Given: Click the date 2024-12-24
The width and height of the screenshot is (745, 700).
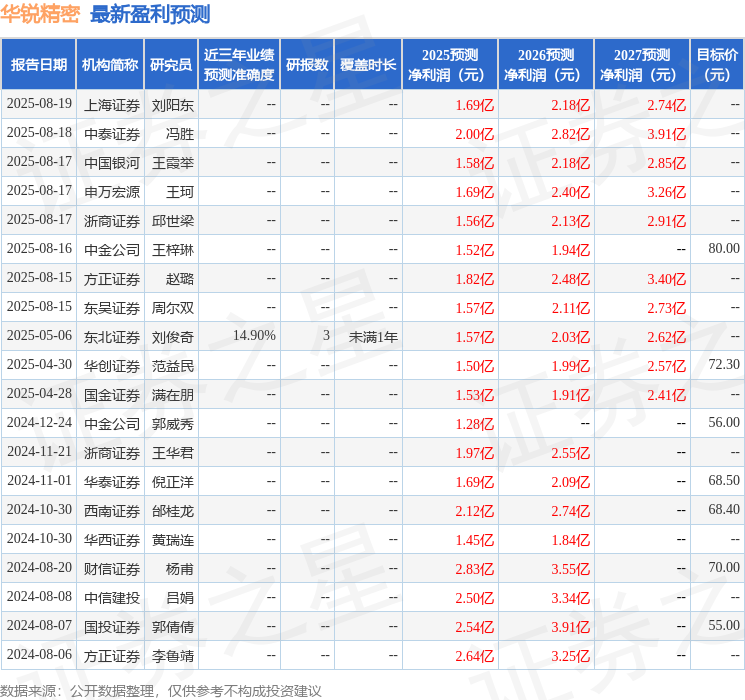Looking at the screenshot, I should coord(39,422).
